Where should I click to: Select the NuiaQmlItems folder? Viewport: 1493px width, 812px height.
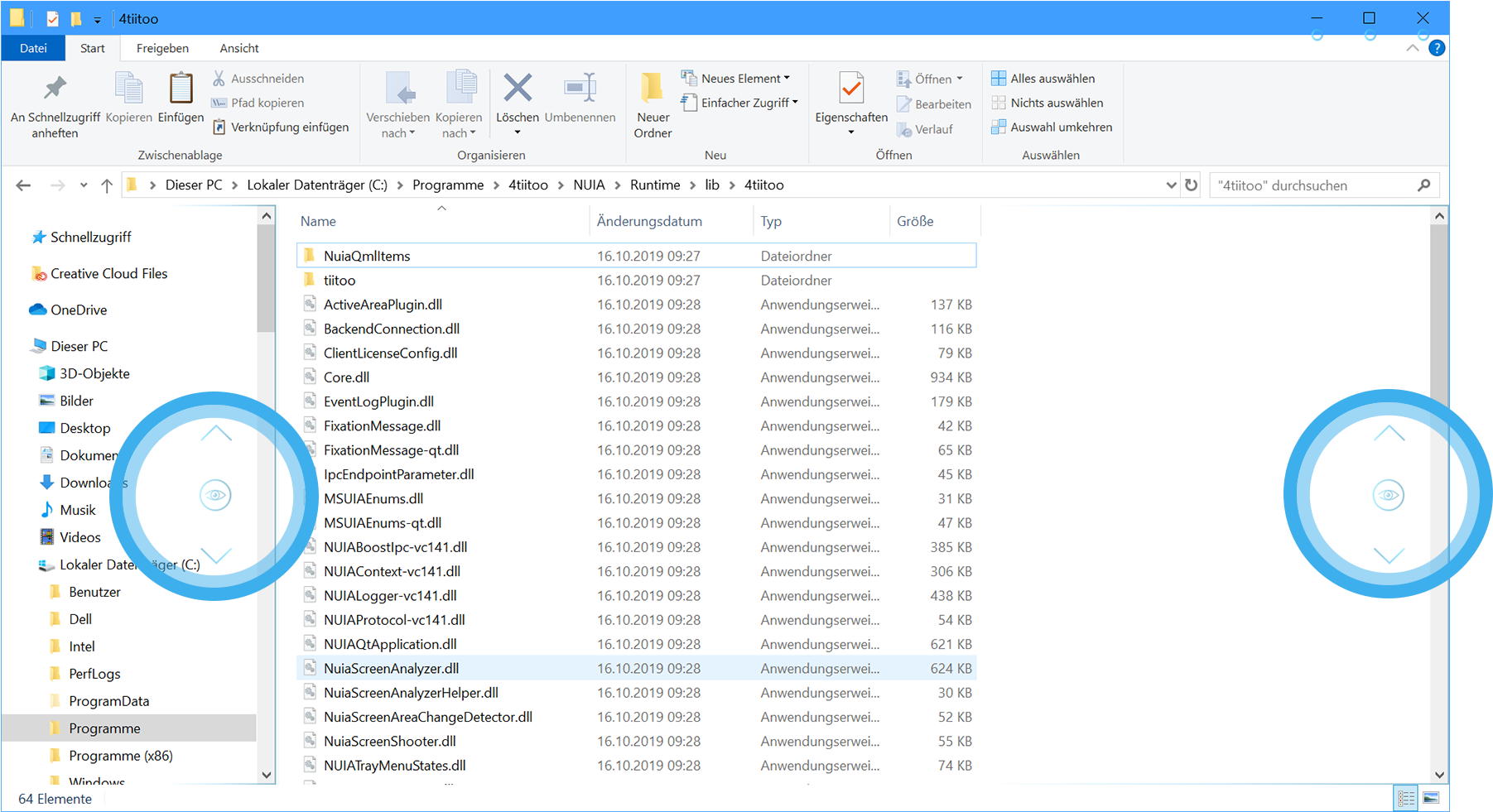tap(636, 256)
